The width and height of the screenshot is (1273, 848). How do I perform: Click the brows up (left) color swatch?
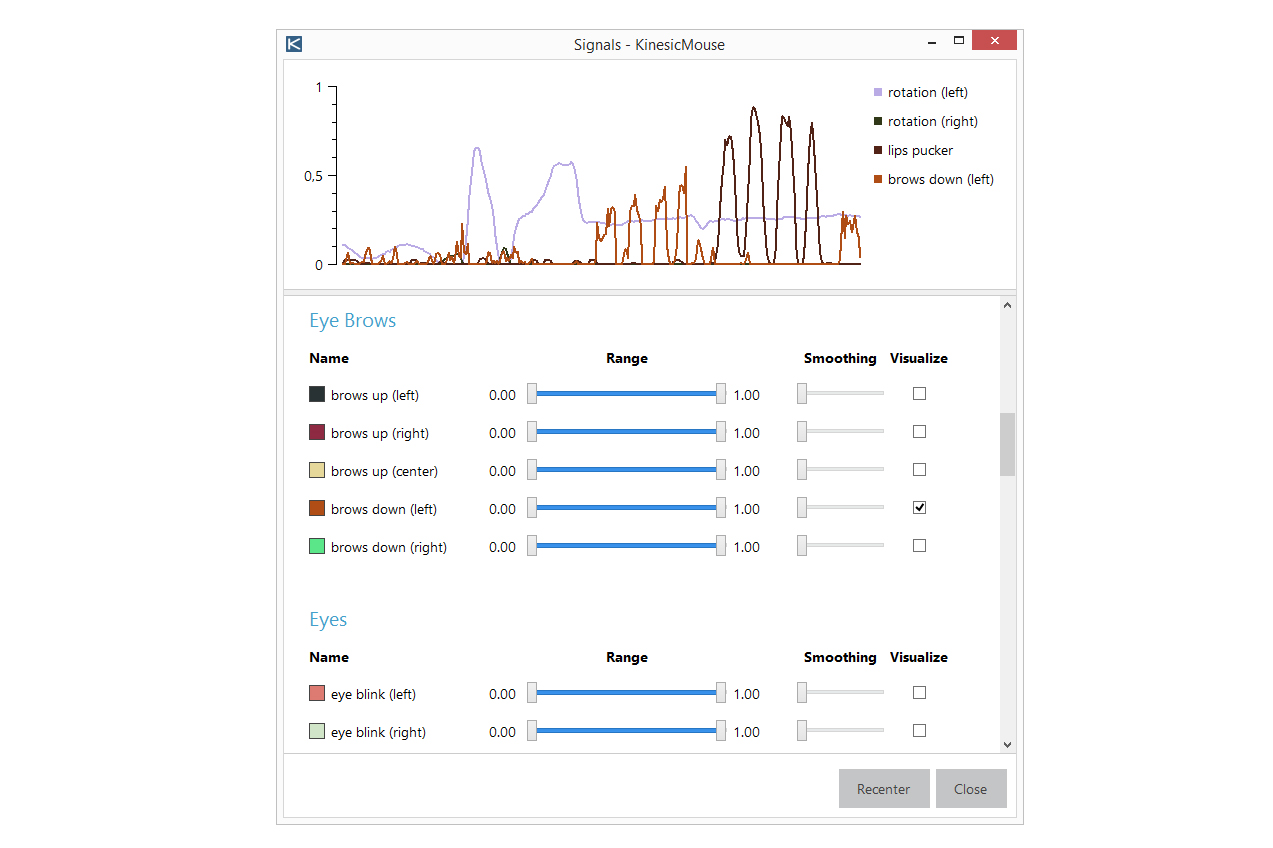click(317, 395)
